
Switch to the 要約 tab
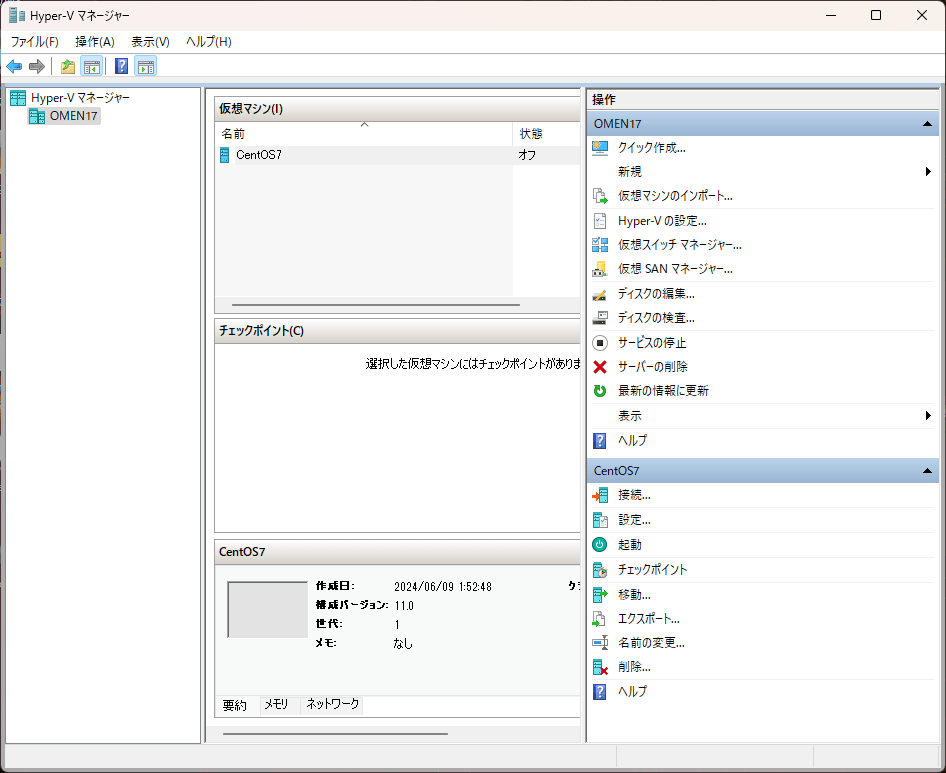235,705
